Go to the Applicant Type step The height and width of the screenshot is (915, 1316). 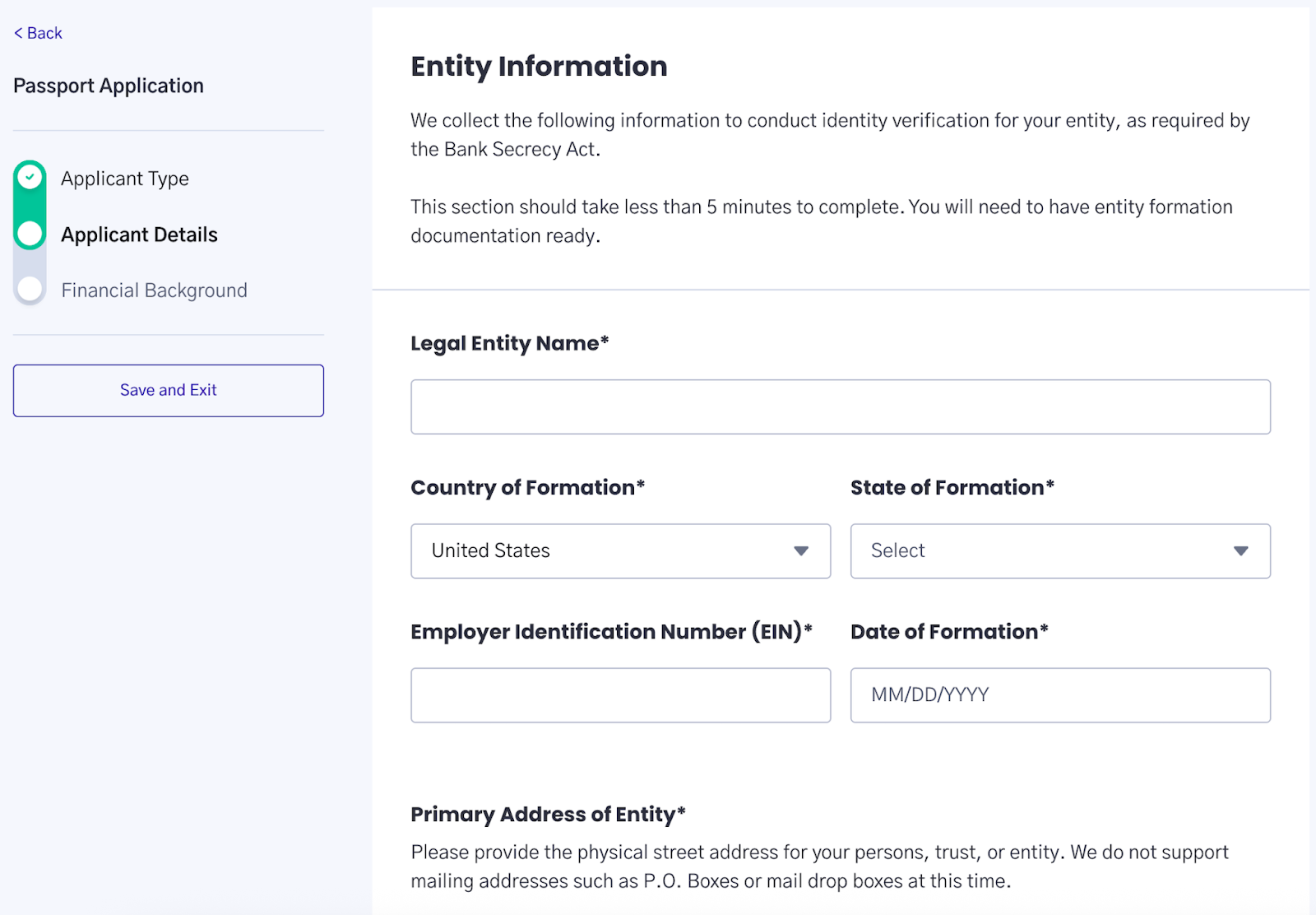coord(125,179)
